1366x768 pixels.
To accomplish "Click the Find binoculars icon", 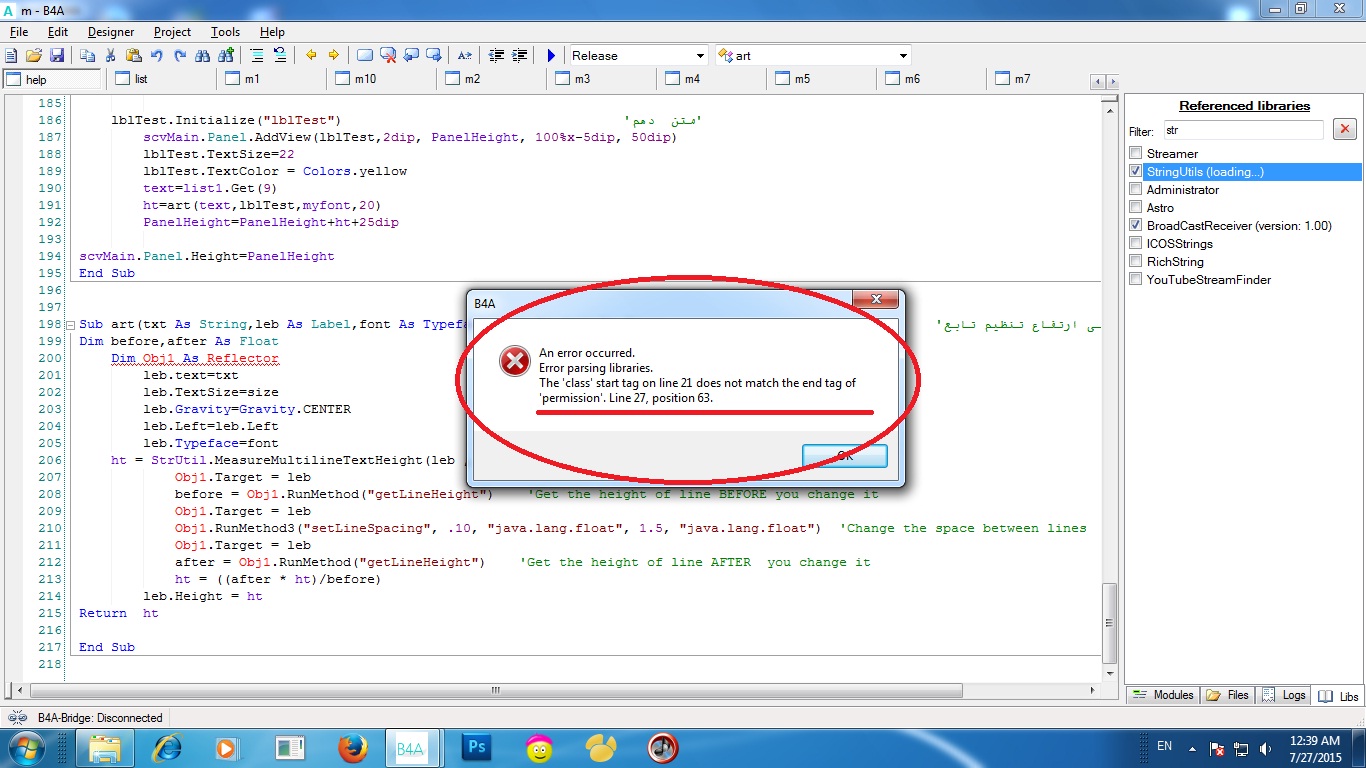I will pos(204,56).
